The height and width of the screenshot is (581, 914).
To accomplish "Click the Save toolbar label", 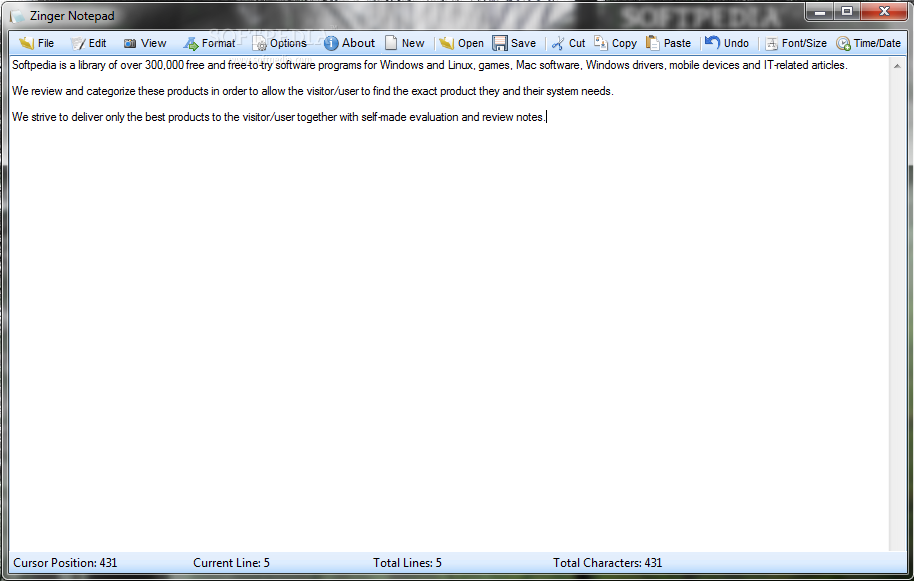I will 523,43.
